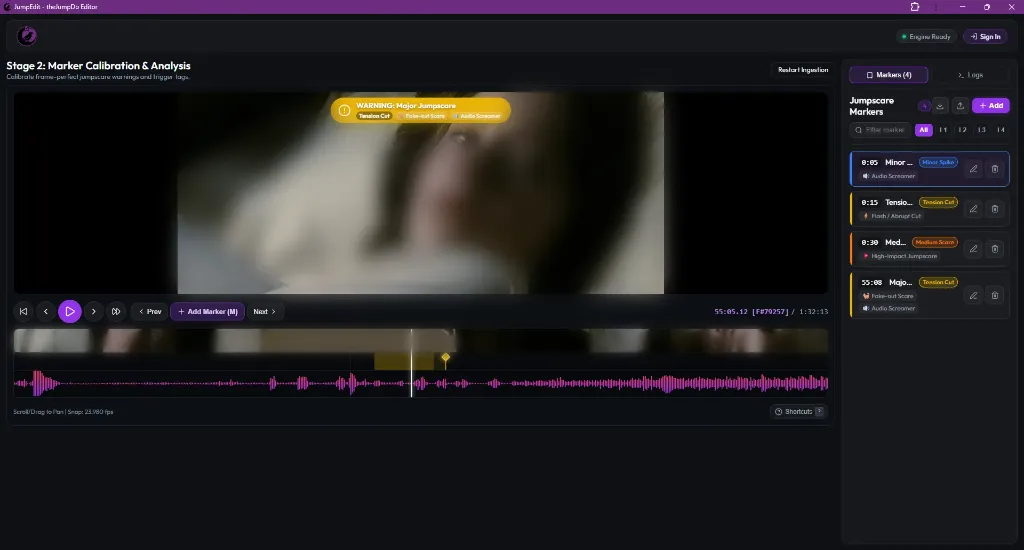
Task: Edit the 0:05 Minor marker
Action: coord(973,169)
